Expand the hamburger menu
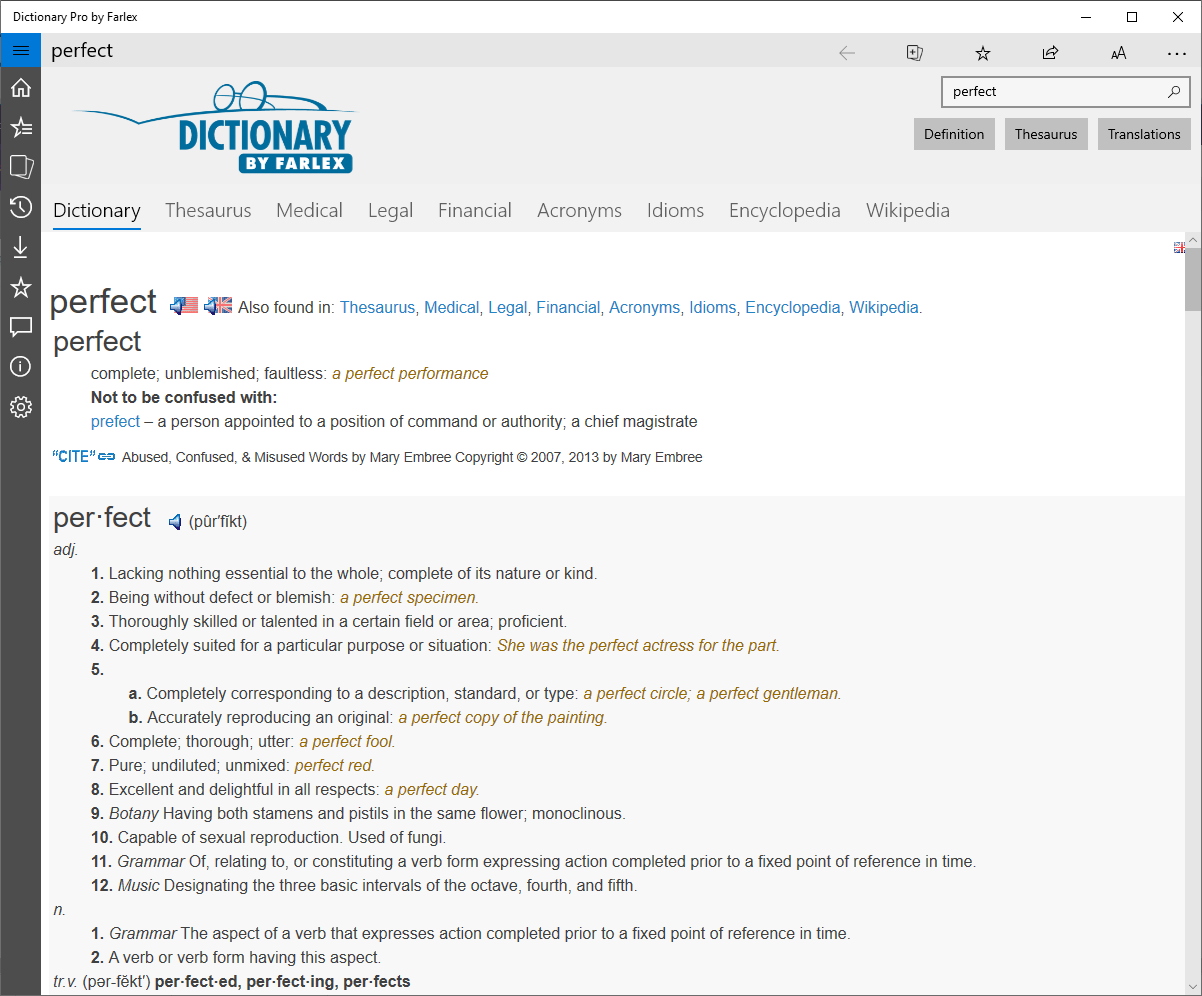Screen dimensions: 1202x996 20,50
